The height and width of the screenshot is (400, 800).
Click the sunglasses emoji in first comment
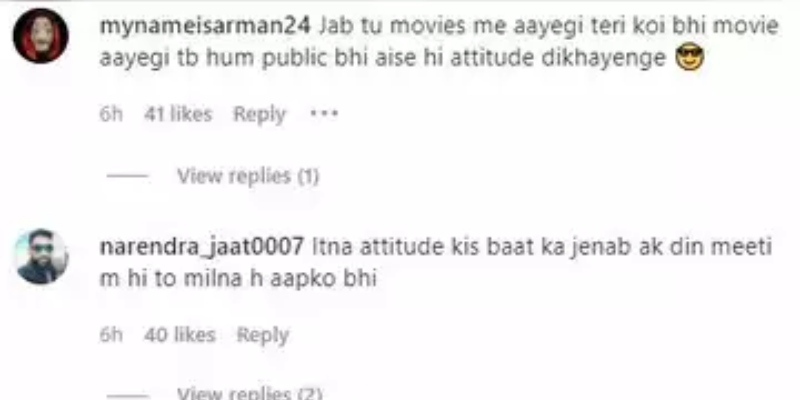[689, 58]
